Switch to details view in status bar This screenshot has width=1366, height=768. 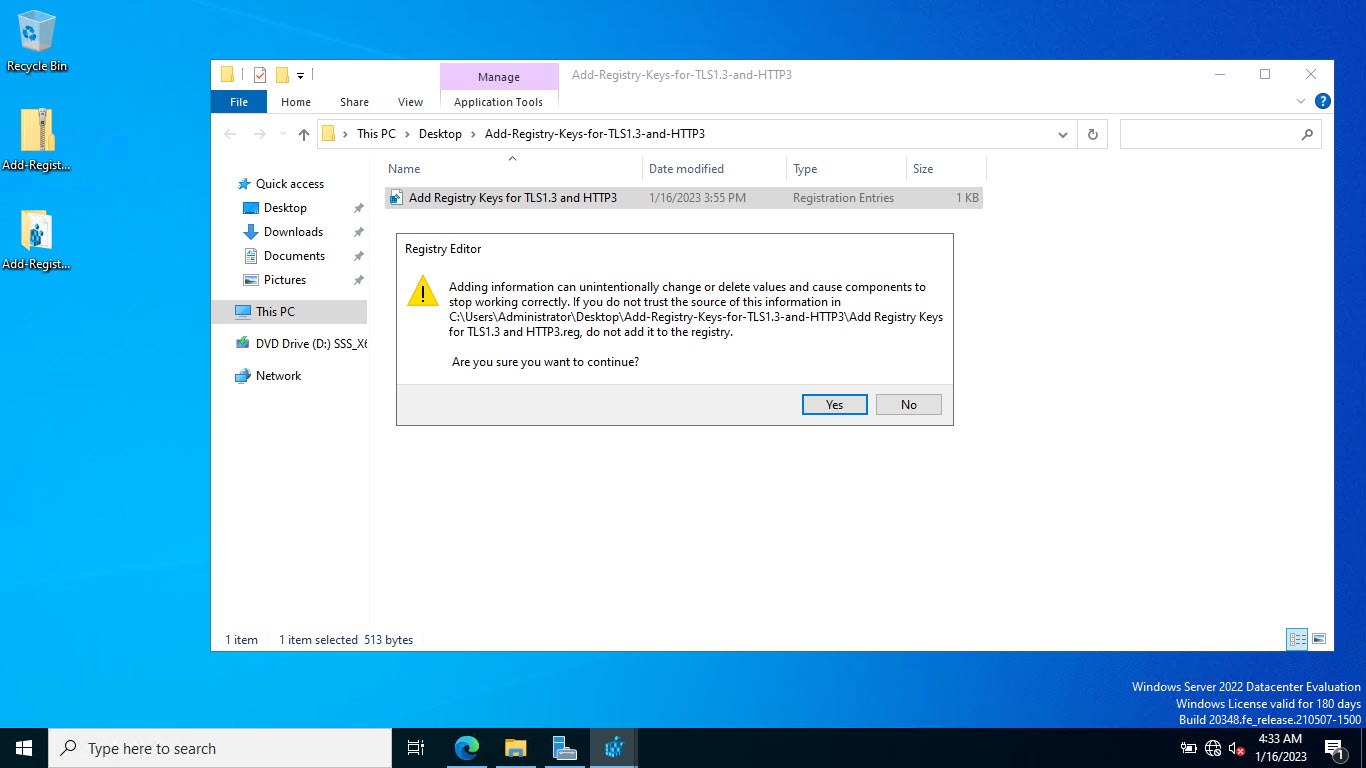pos(1297,640)
